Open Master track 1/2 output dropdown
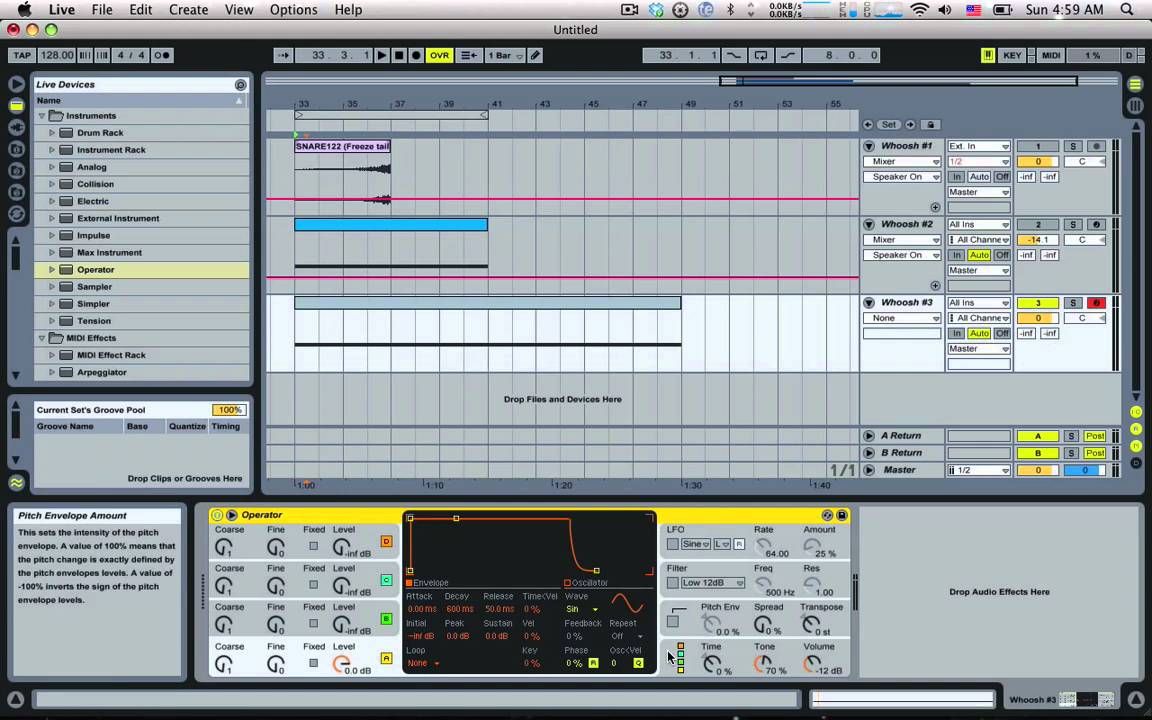Screen dimensions: 1152x720 pyautogui.click(x=979, y=470)
